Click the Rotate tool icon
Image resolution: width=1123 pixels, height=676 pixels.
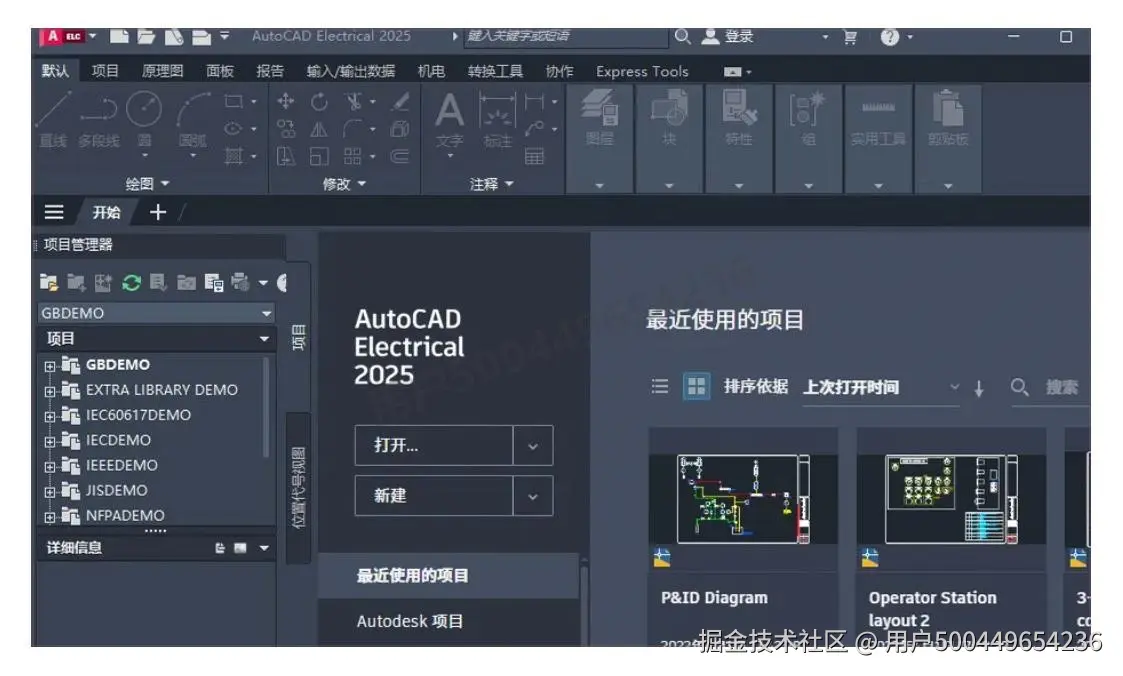pyautogui.click(x=319, y=102)
